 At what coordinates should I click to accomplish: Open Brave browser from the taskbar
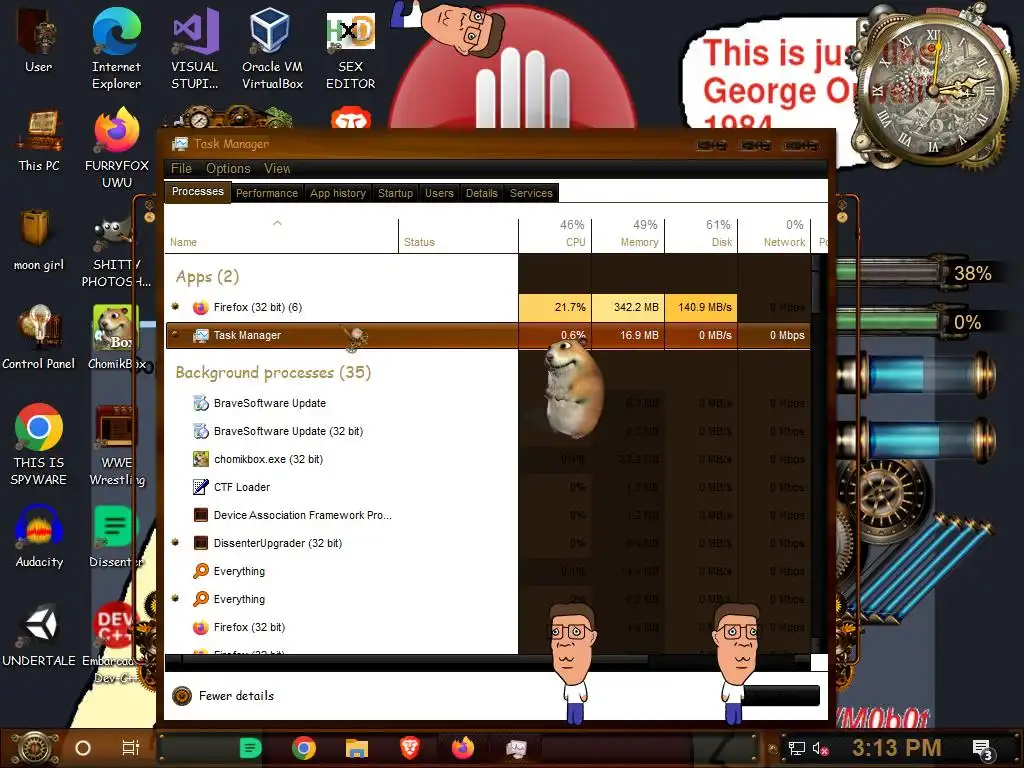click(409, 748)
